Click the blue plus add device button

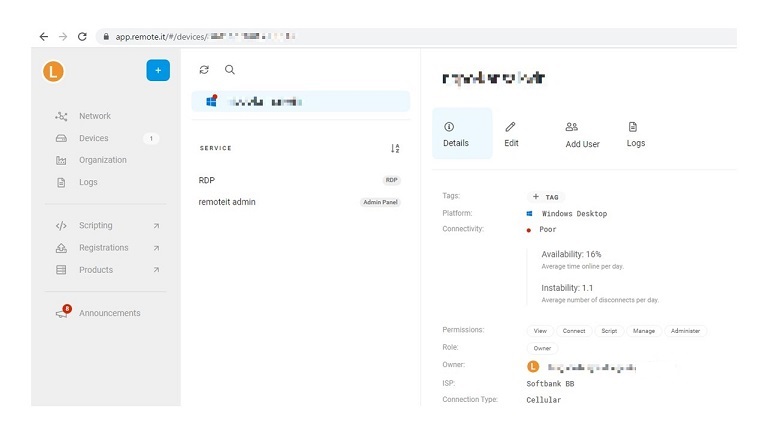pyautogui.click(x=158, y=71)
